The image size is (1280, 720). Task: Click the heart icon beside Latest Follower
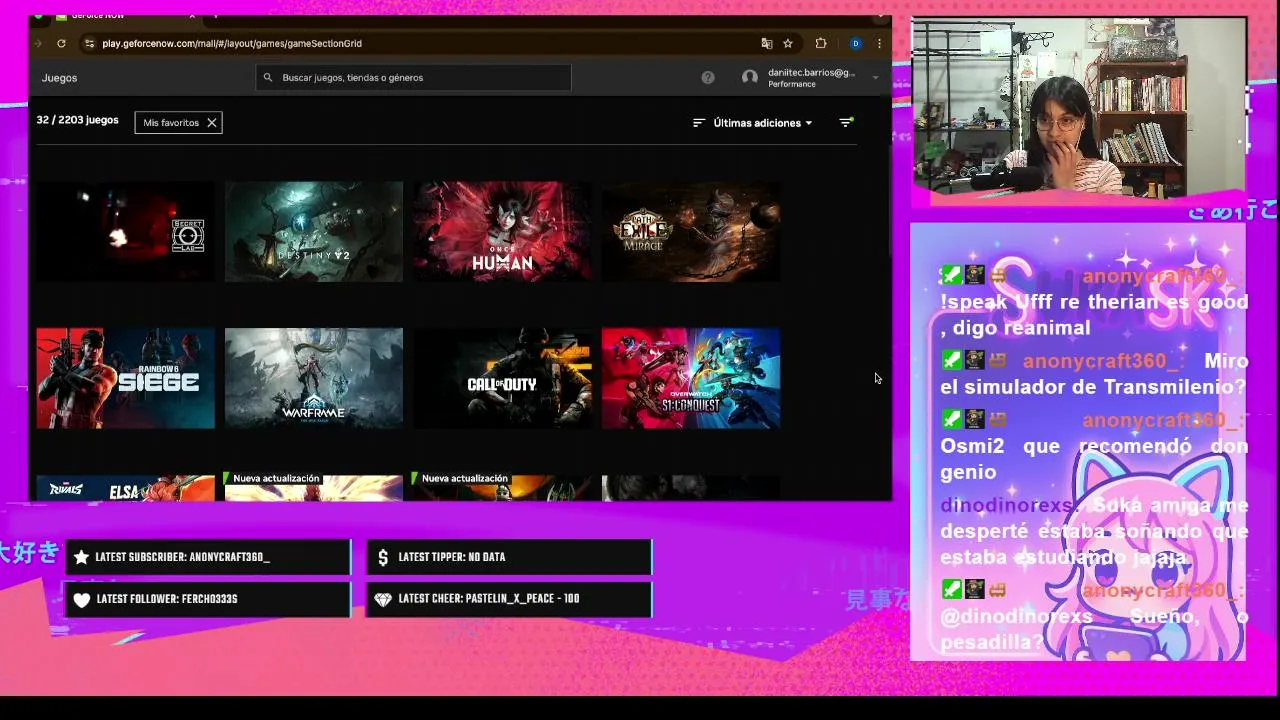tap(82, 600)
